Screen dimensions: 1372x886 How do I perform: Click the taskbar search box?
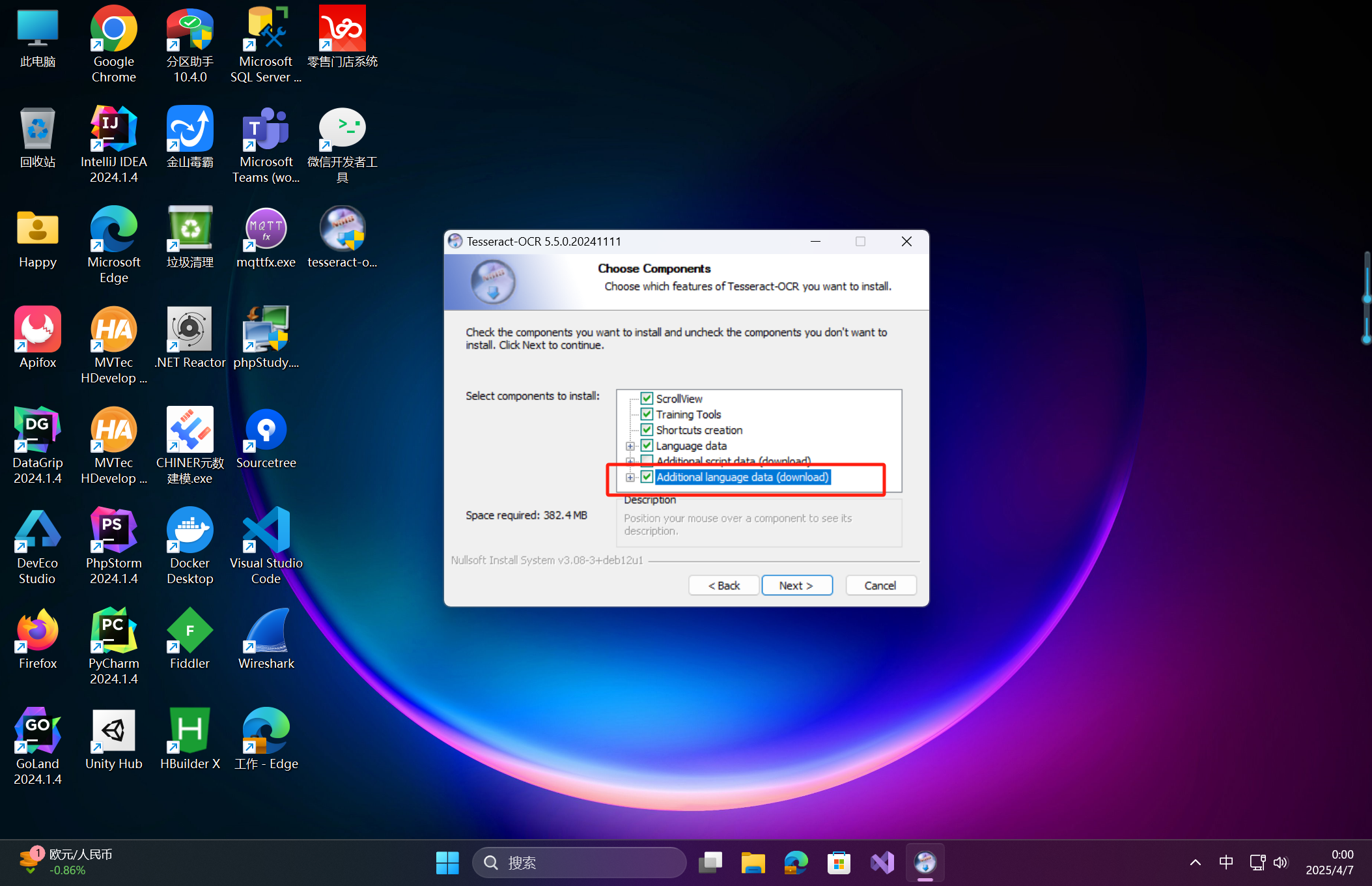[579, 863]
